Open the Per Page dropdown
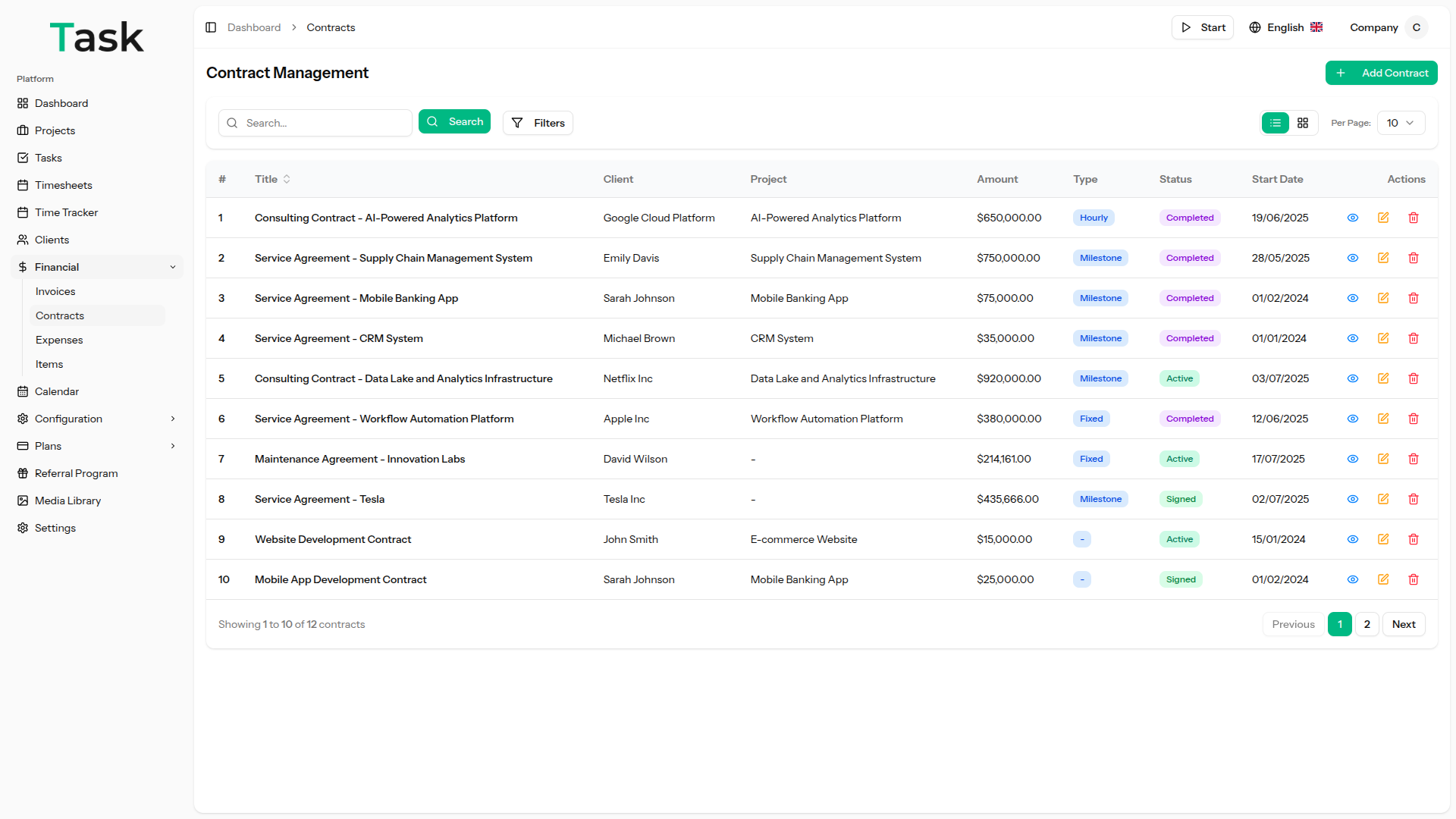 (1401, 123)
